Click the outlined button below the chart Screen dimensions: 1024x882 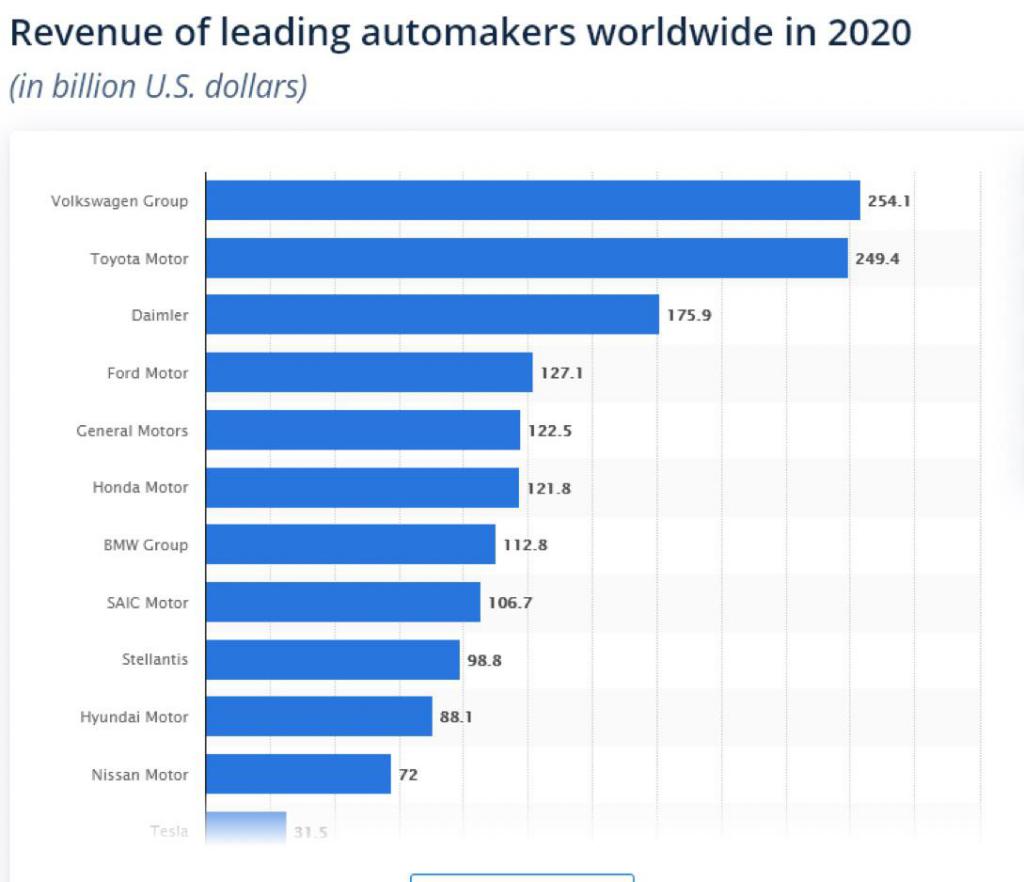(522, 877)
